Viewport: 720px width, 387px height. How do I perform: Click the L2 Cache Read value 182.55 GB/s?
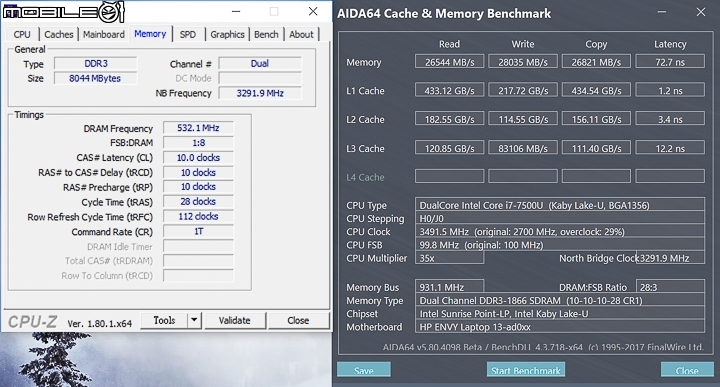pyautogui.click(x=449, y=119)
